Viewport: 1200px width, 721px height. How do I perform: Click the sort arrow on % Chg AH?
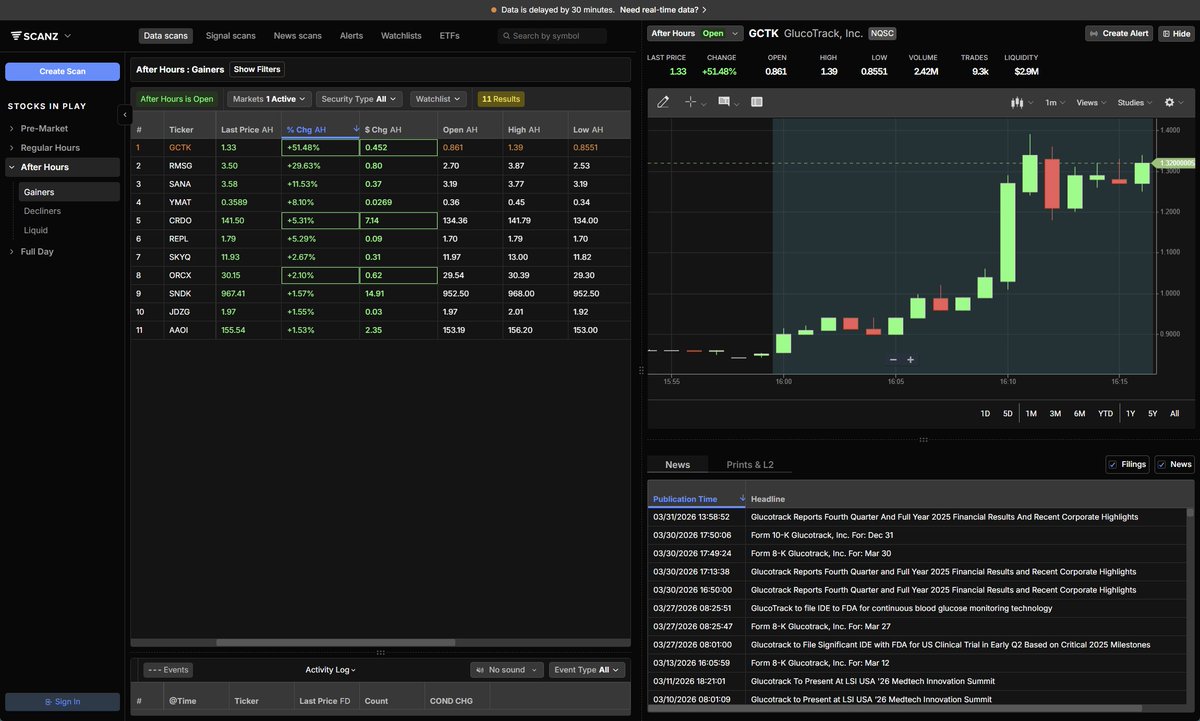(356, 129)
